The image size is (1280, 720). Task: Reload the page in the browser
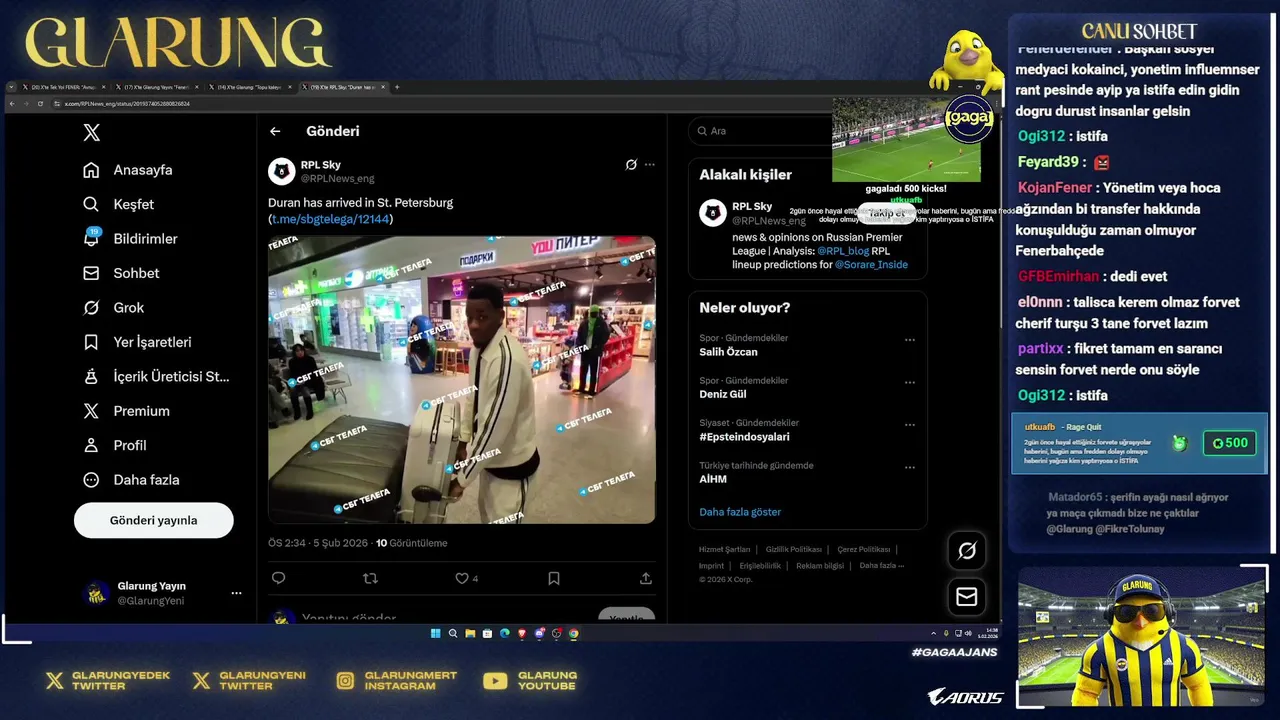pyautogui.click(x=41, y=103)
